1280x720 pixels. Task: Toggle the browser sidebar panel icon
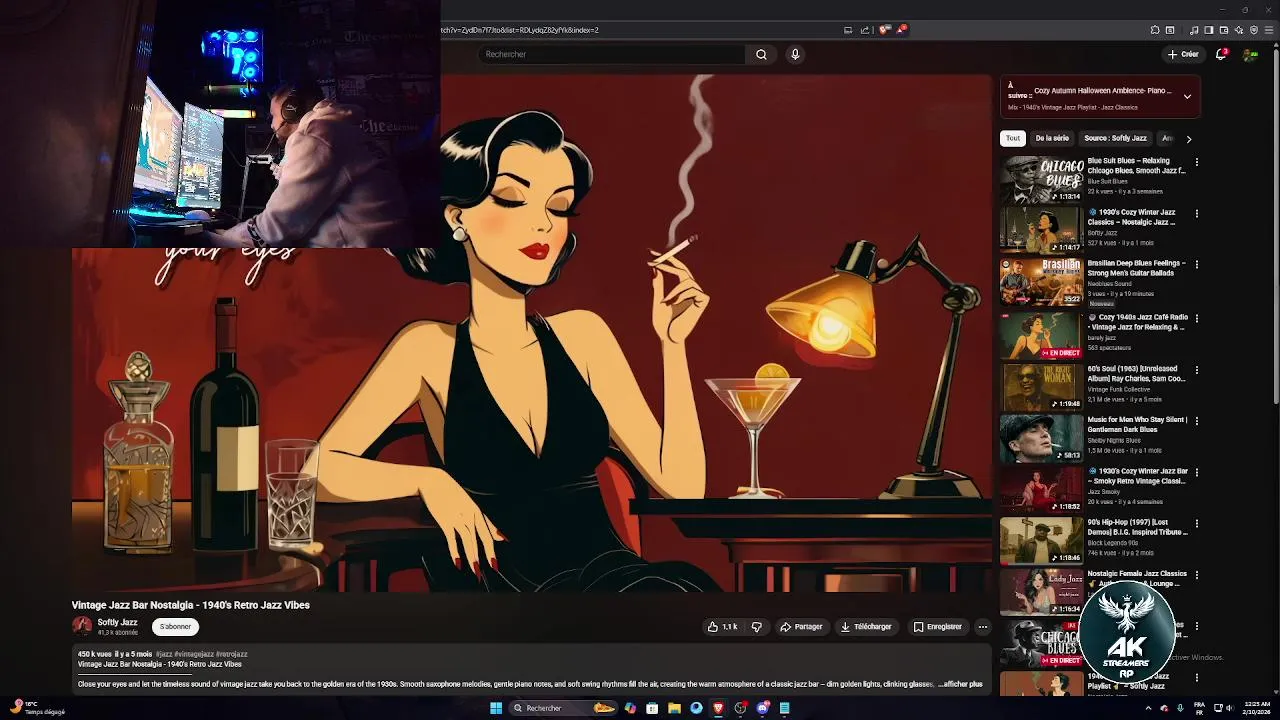1208,30
